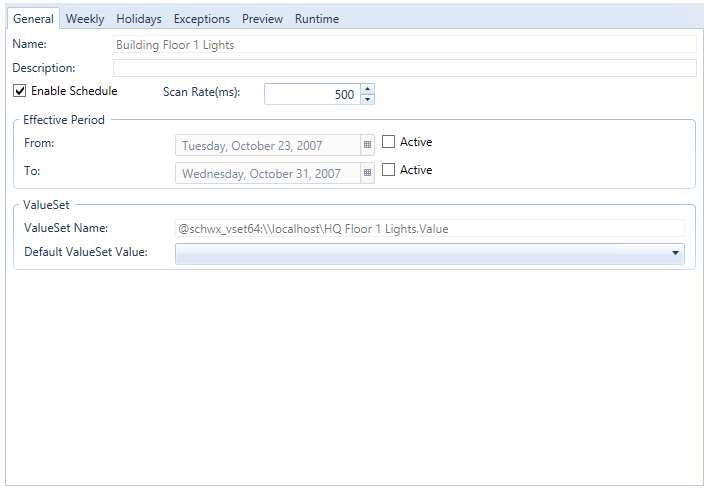Open calendar picker for To date
Screen dimensions: 711x490
(367, 173)
